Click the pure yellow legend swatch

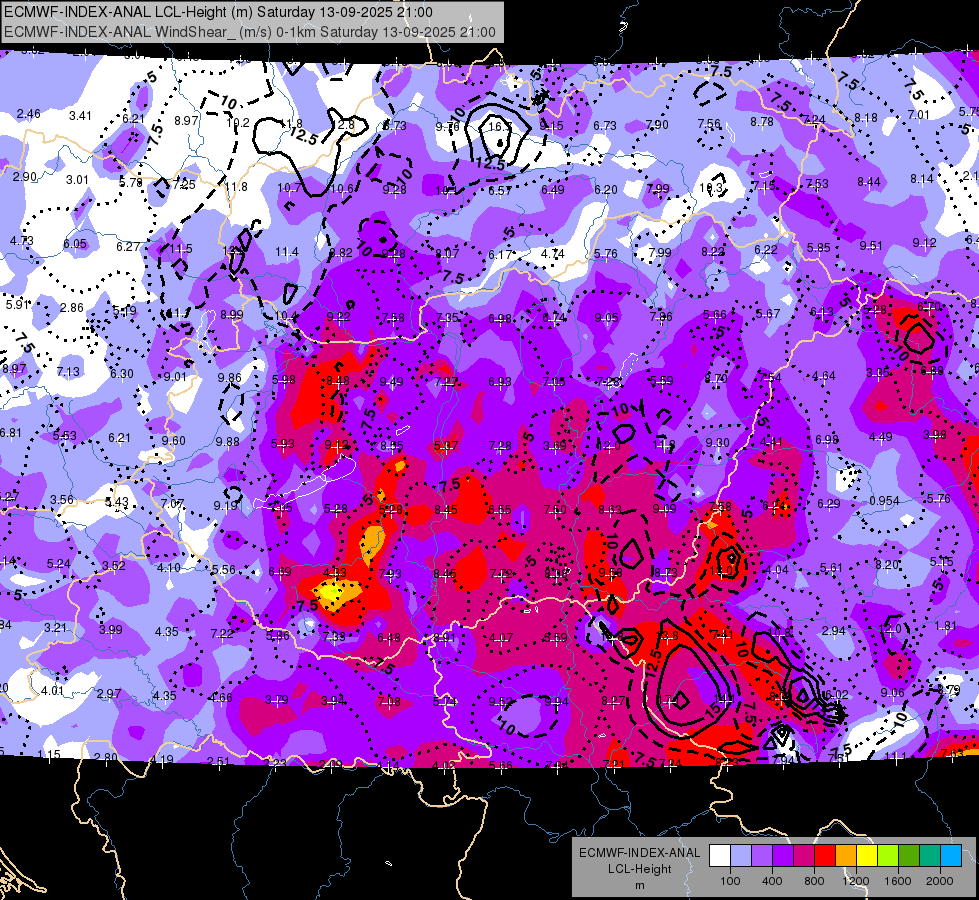pos(867,855)
